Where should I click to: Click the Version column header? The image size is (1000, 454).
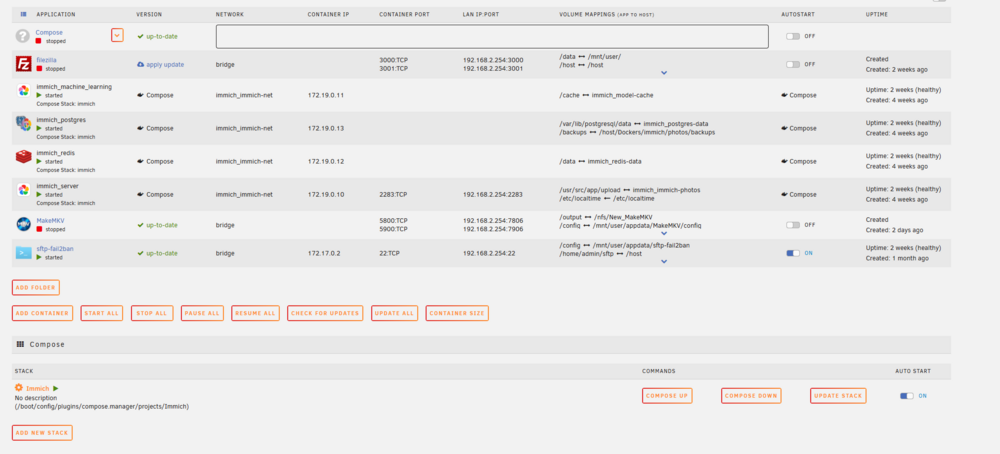149,14
